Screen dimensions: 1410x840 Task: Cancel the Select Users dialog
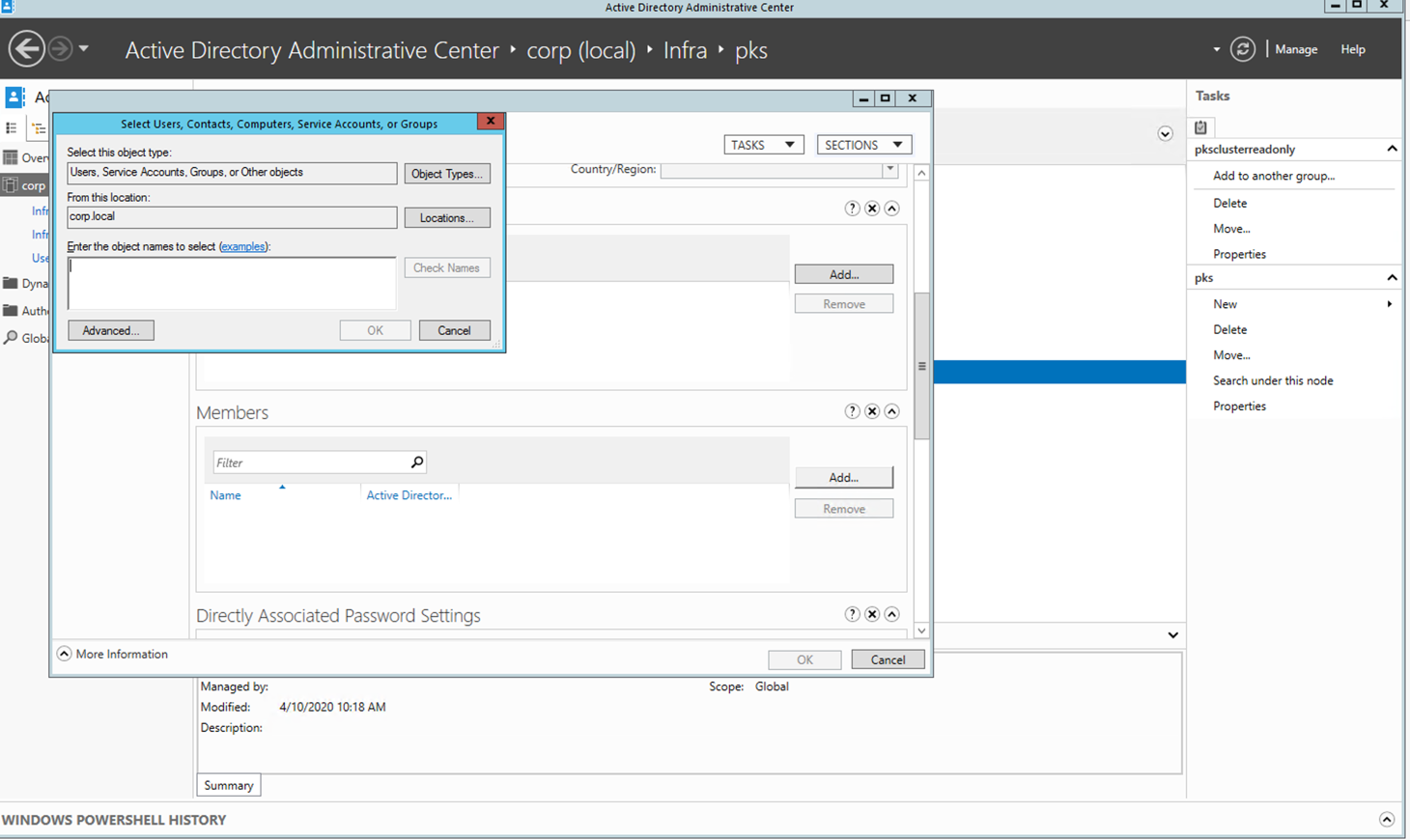tap(454, 330)
